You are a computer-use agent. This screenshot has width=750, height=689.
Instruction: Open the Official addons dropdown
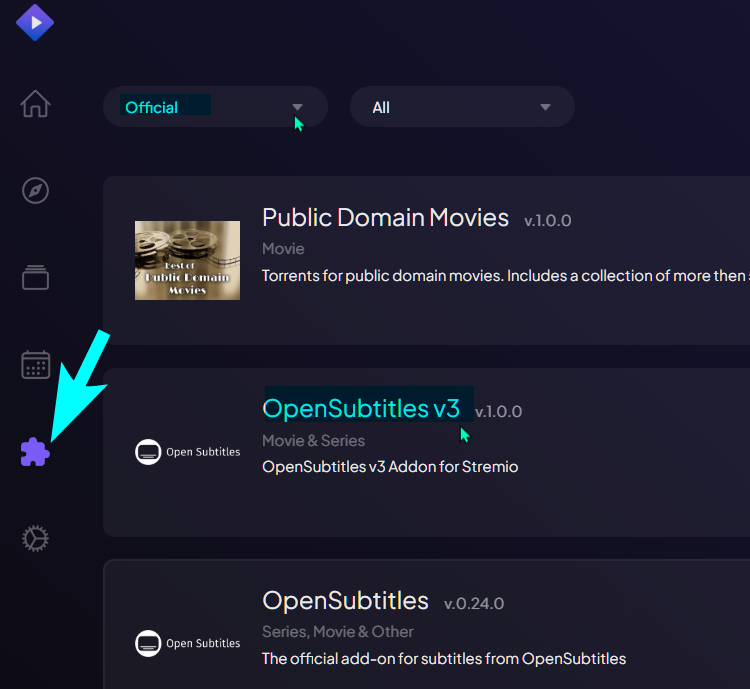coord(215,107)
